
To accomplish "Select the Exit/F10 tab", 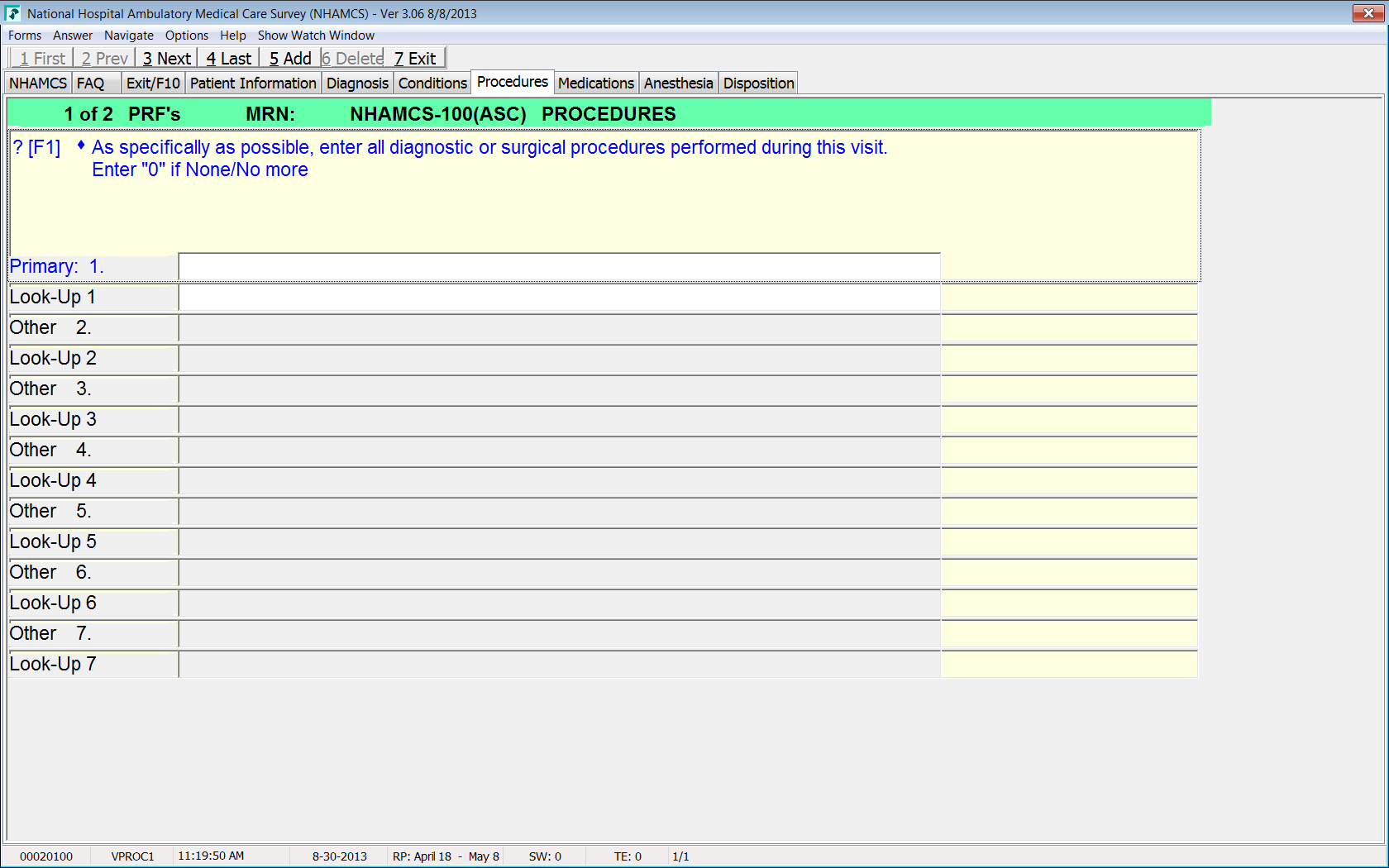I will (x=153, y=83).
